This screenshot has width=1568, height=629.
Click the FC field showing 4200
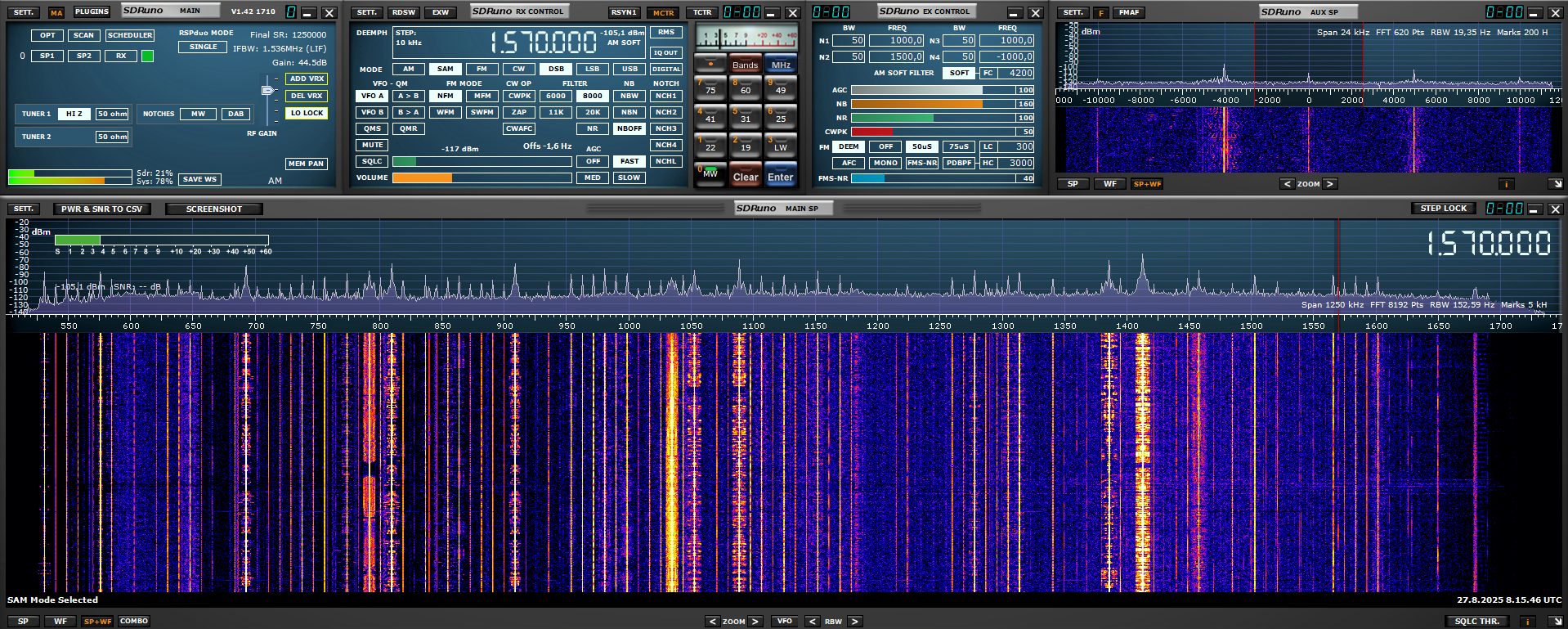click(x=1016, y=73)
